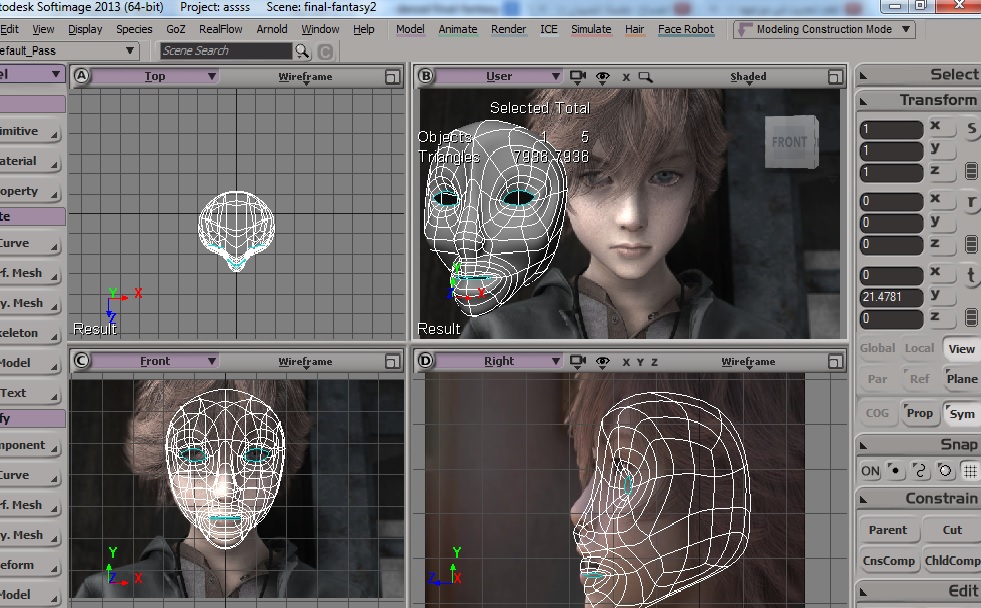
Task: Open the Top view selector dropdown
Action: point(155,76)
